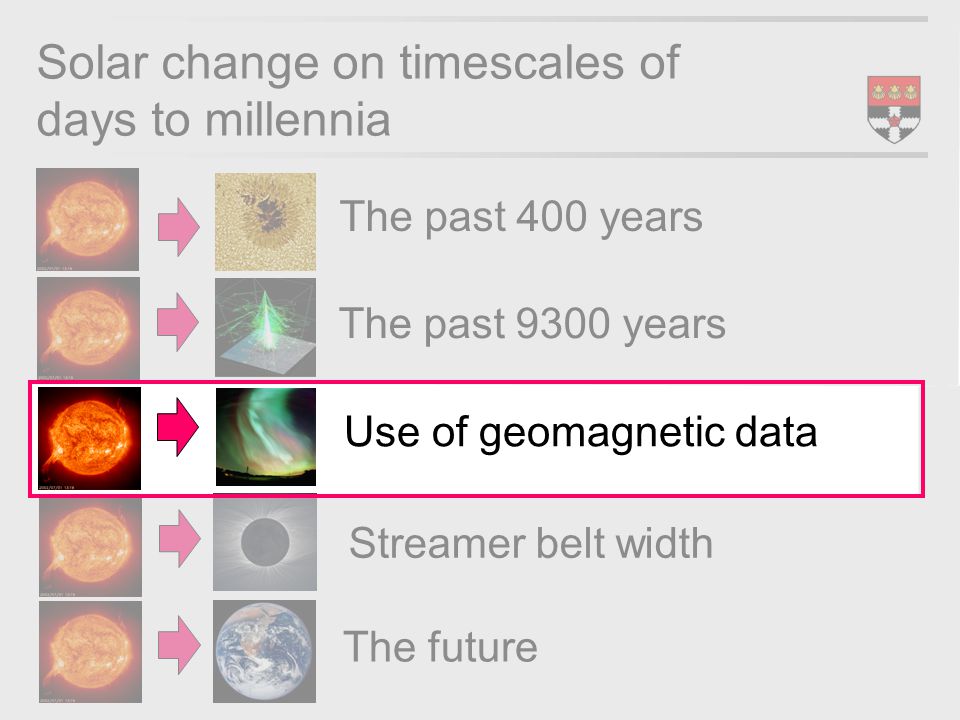
Task: Click the university shield crest logo
Action: 894,110
